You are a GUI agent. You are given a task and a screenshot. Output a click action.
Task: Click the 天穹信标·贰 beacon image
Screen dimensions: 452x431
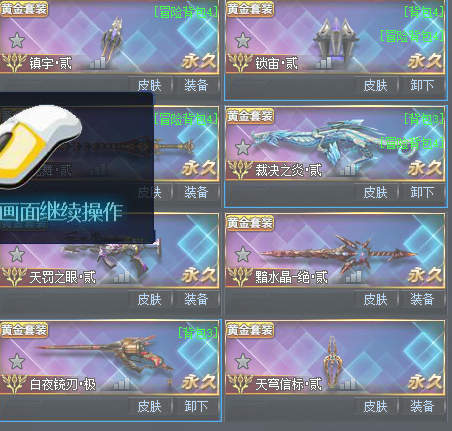tap(332, 362)
